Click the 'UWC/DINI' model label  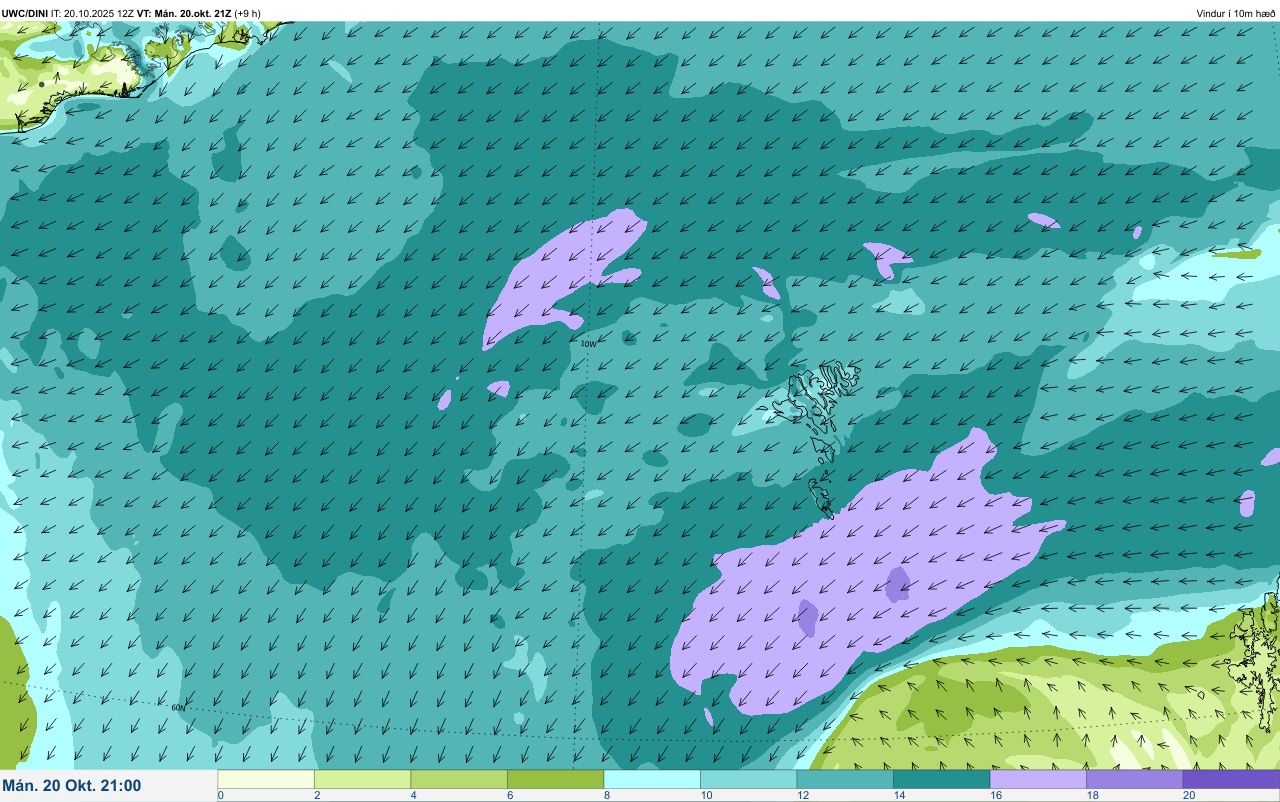pyautogui.click(x=25, y=13)
